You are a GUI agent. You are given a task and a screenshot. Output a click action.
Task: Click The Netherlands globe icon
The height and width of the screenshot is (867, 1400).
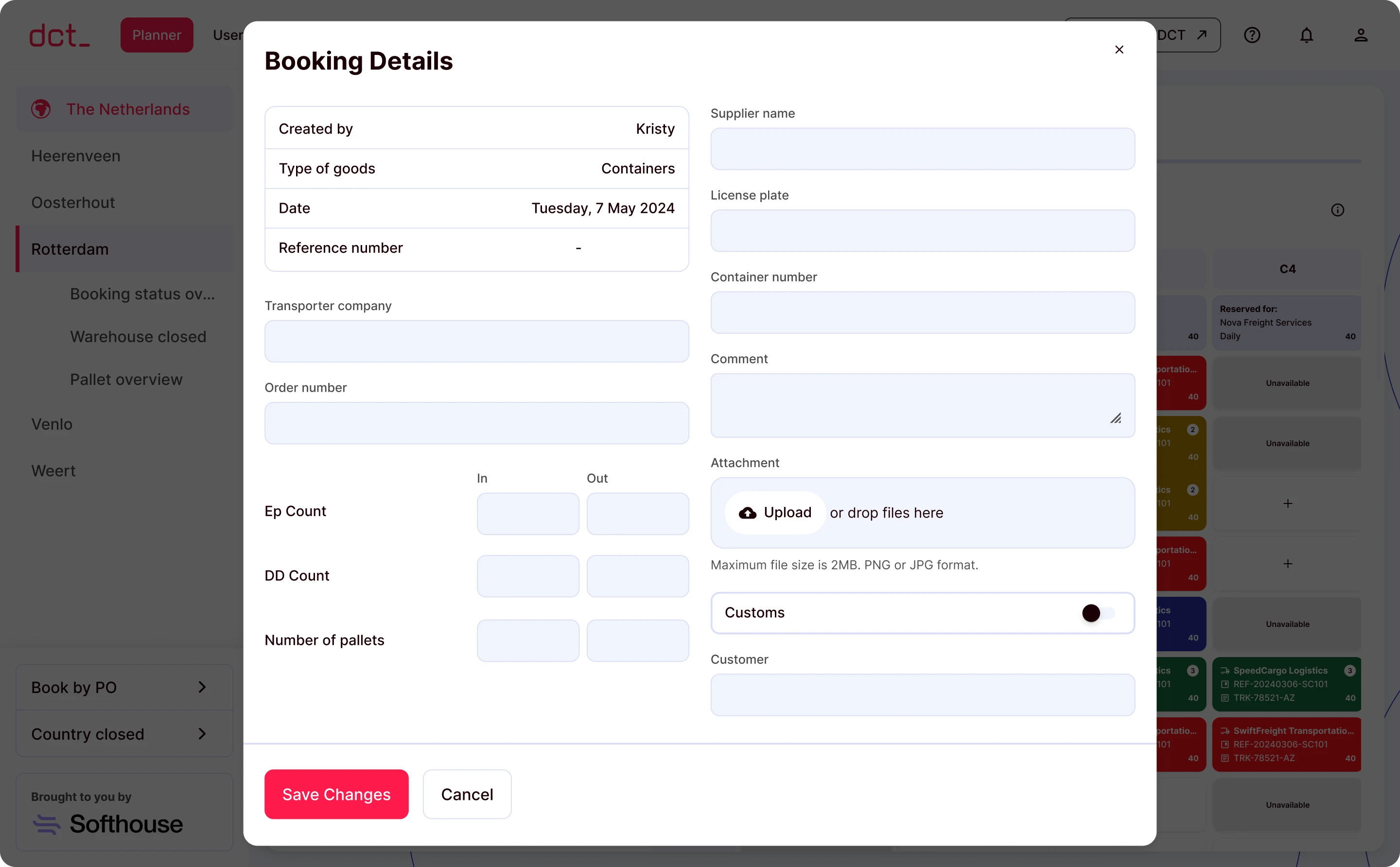click(41, 109)
